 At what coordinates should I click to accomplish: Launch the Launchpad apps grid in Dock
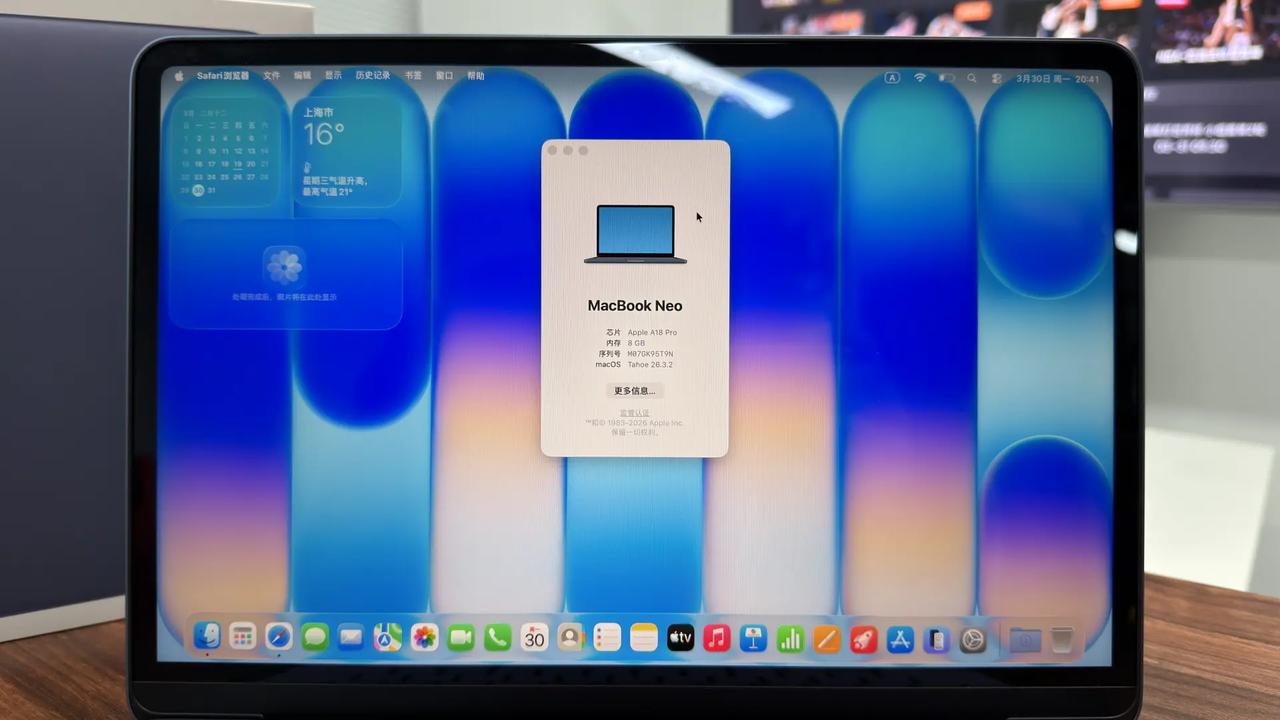click(x=243, y=636)
